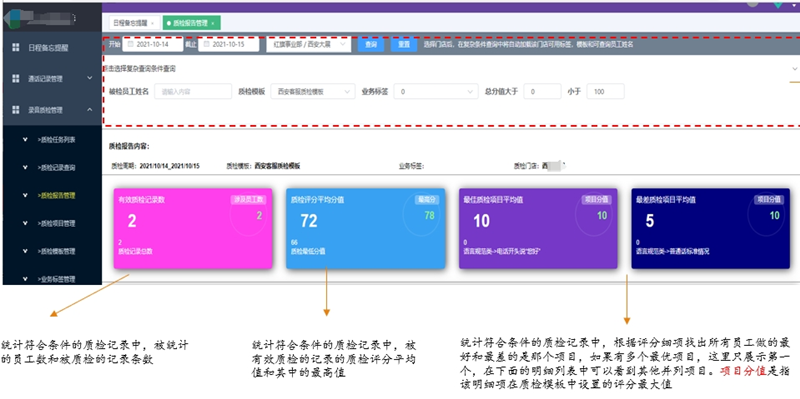This screenshot has width=800, height=399.
Task: Click the text 语言规范类->普通话标准情况
Action: [672, 252]
